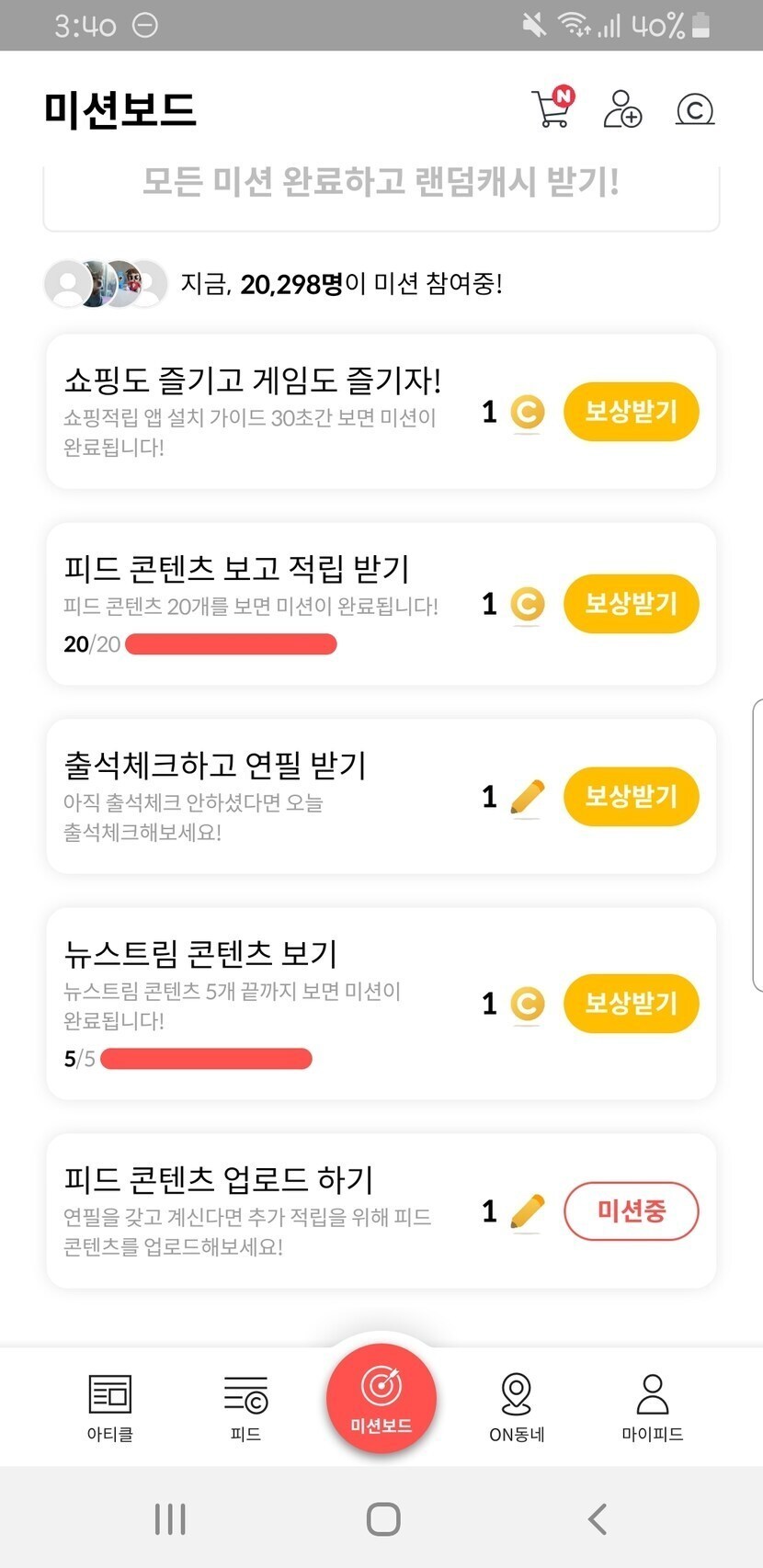This screenshot has width=763, height=1568.
Task: Claim reward for 쇼핑도 즐기고 게임도 즐기자 mission
Action: pyautogui.click(x=631, y=411)
